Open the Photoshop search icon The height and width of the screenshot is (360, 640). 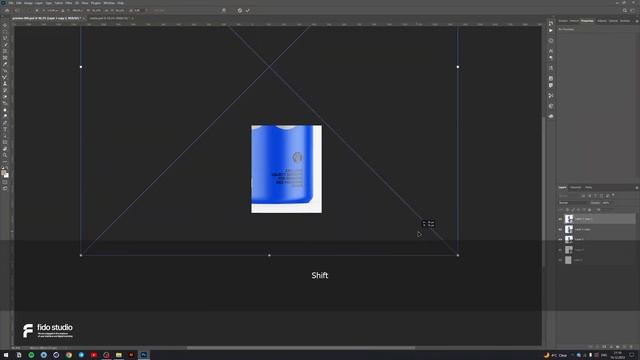pos(624,10)
